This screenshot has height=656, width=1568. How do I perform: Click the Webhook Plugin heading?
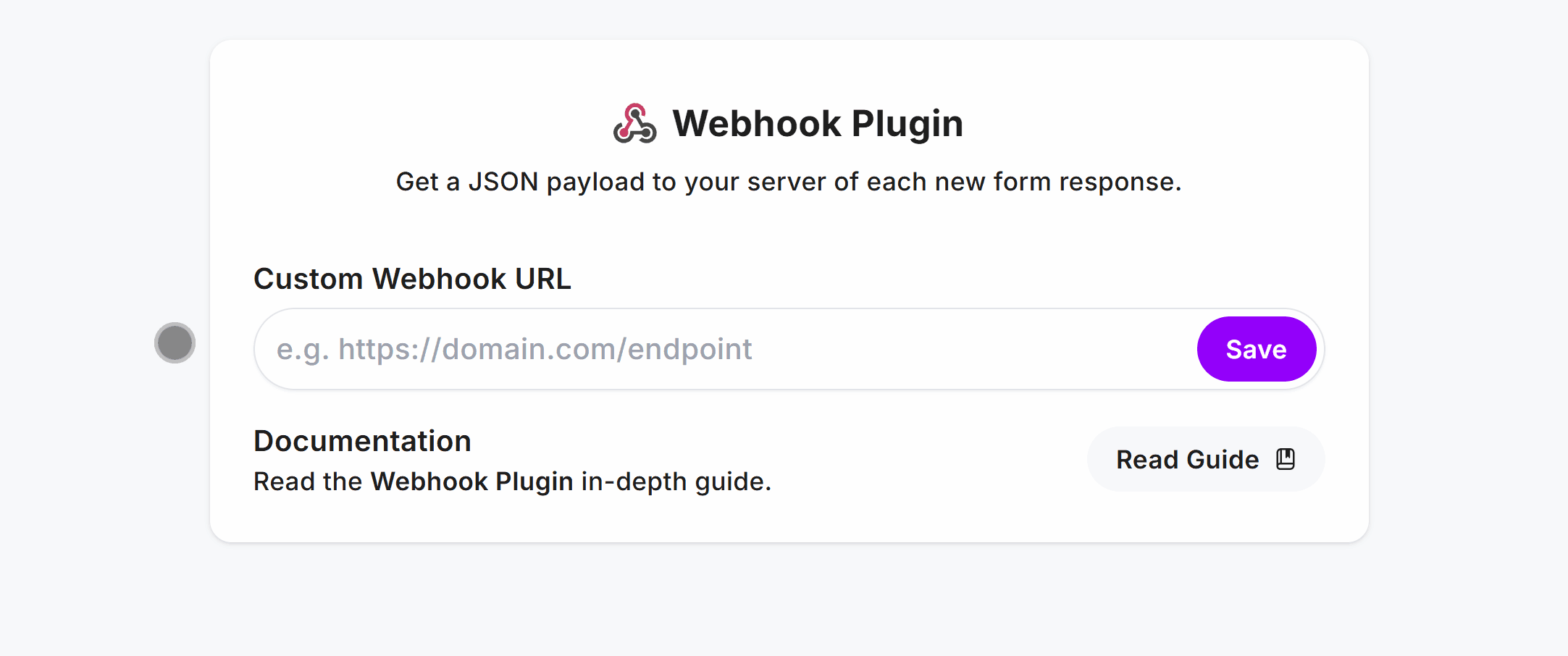pyautogui.click(x=817, y=123)
